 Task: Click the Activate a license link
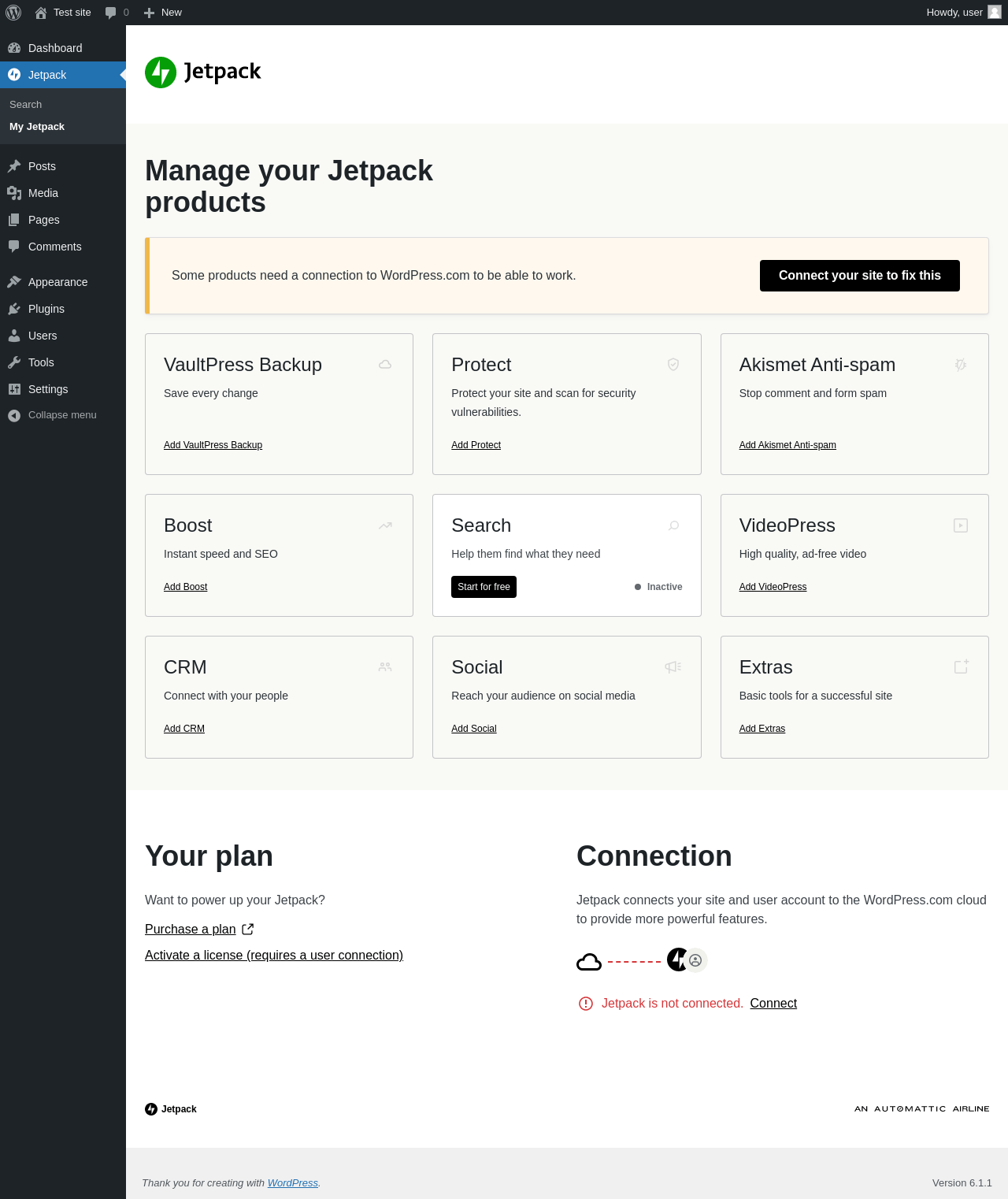point(274,955)
